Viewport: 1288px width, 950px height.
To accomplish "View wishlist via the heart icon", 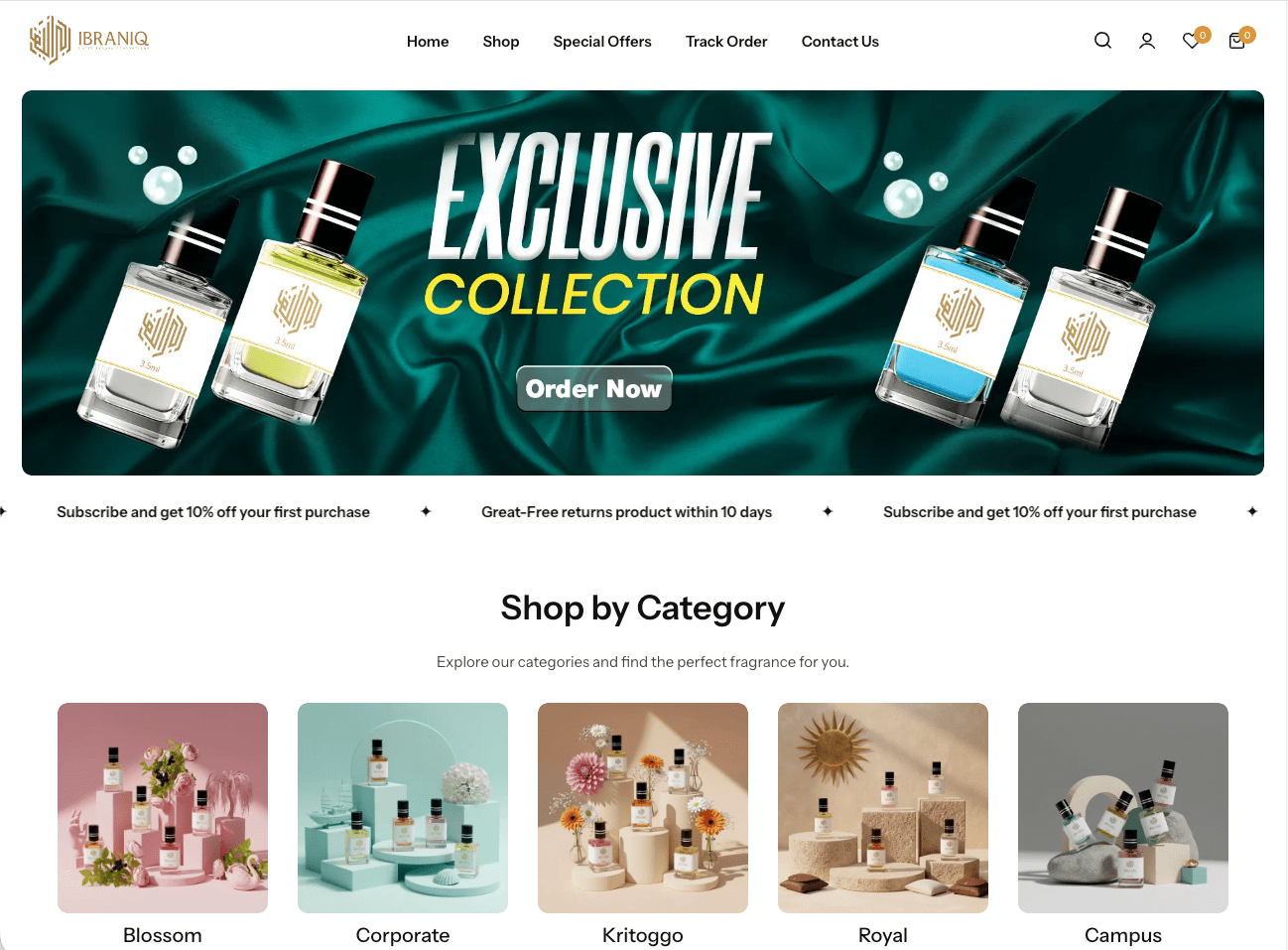I will [x=1192, y=41].
